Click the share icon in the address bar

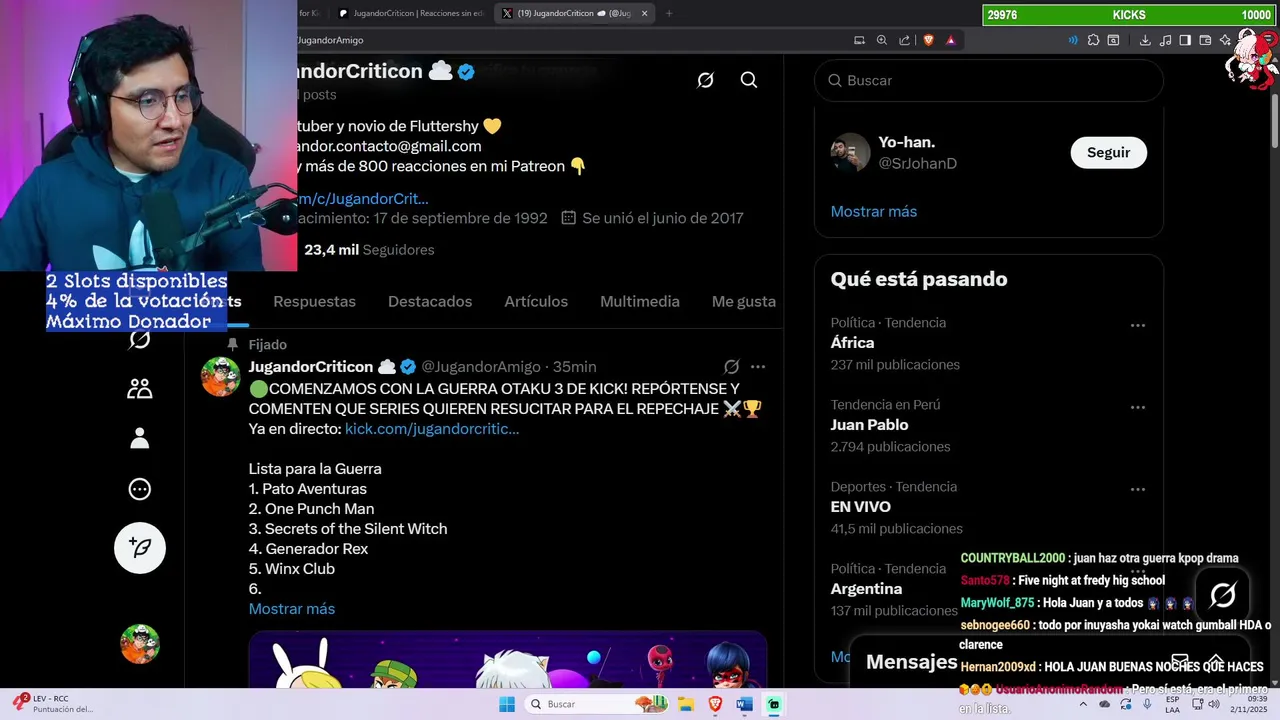tap(905, 40)
